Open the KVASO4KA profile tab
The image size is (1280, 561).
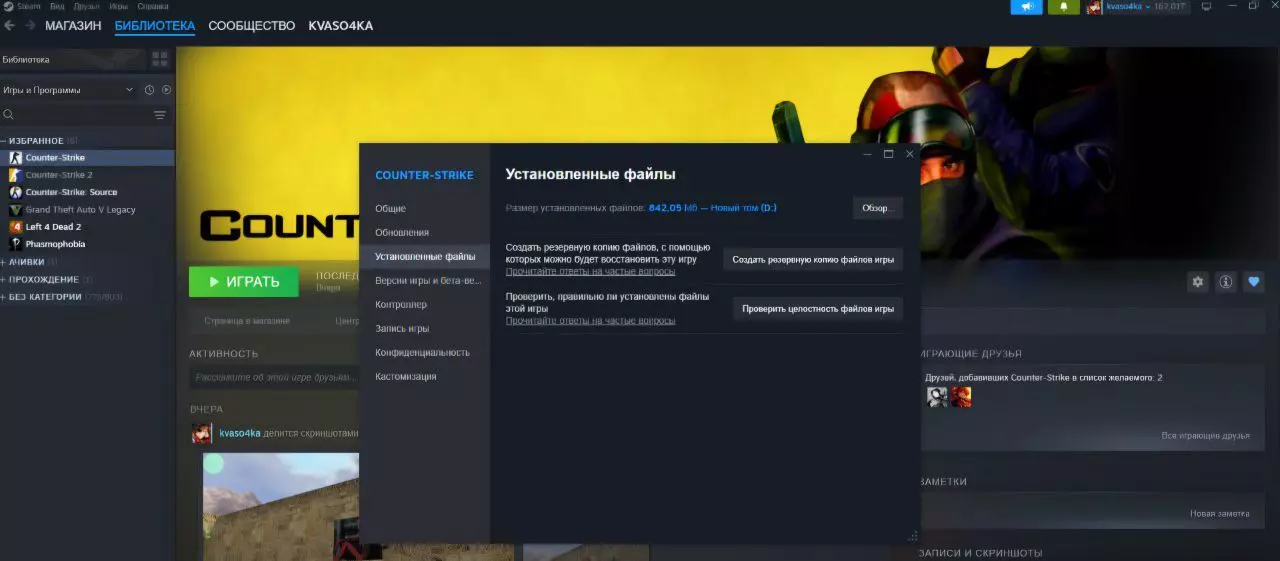coord(341,26)
